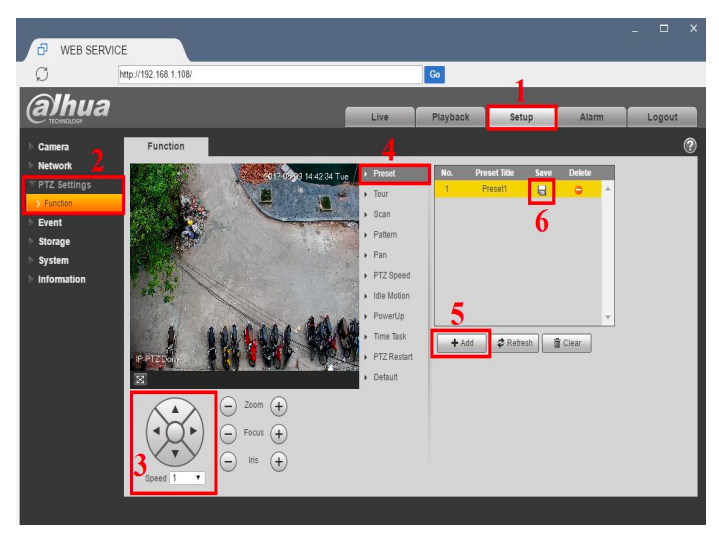Click the save icon for Preset1
Screen dimensions: 719x550
point(541,190)
